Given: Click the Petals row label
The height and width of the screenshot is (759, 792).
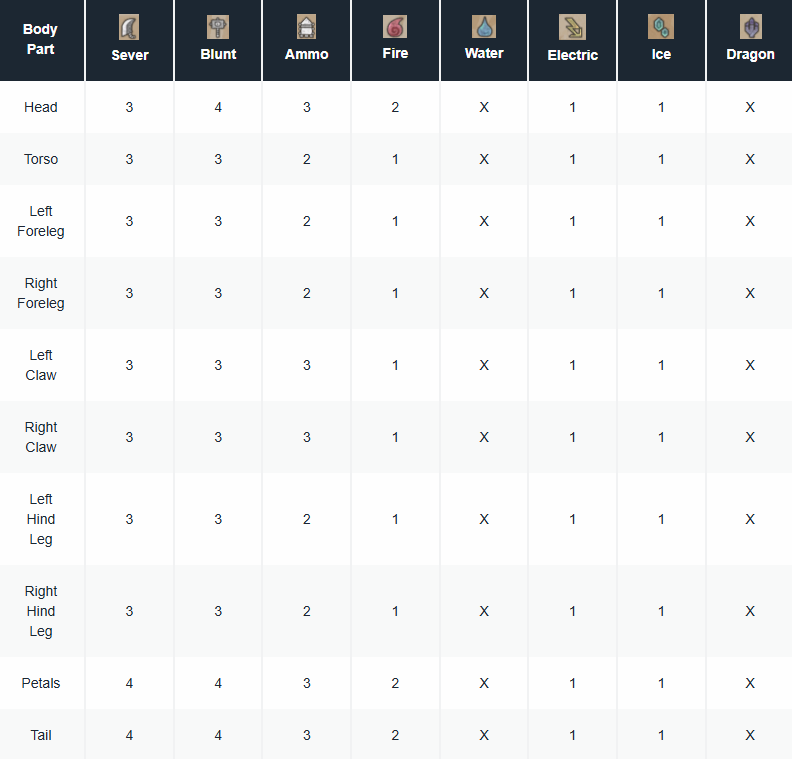Looking at the screenshot, I should 41,683.
